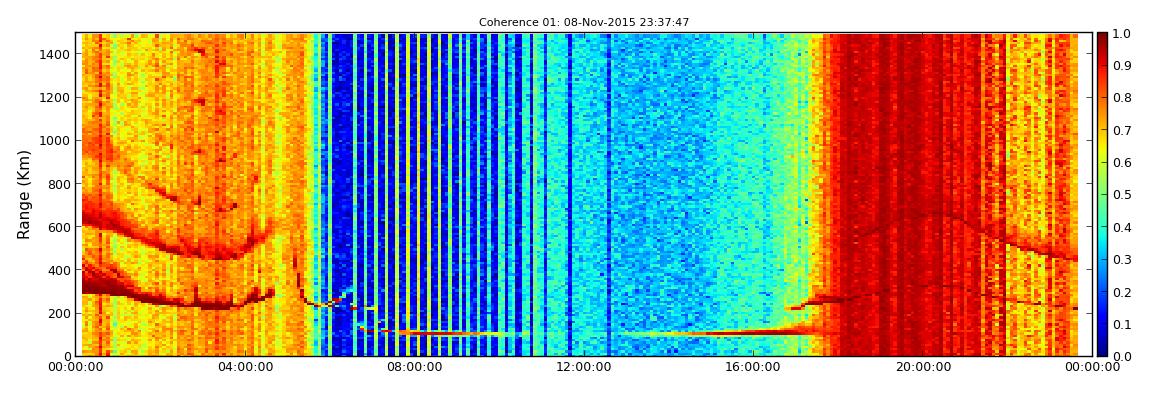Click the plot title 'Coherence 01: 08-Nov-2015 23:37:47'
1150x407 pixels.
pyautogui.click(x=584, y=23)
